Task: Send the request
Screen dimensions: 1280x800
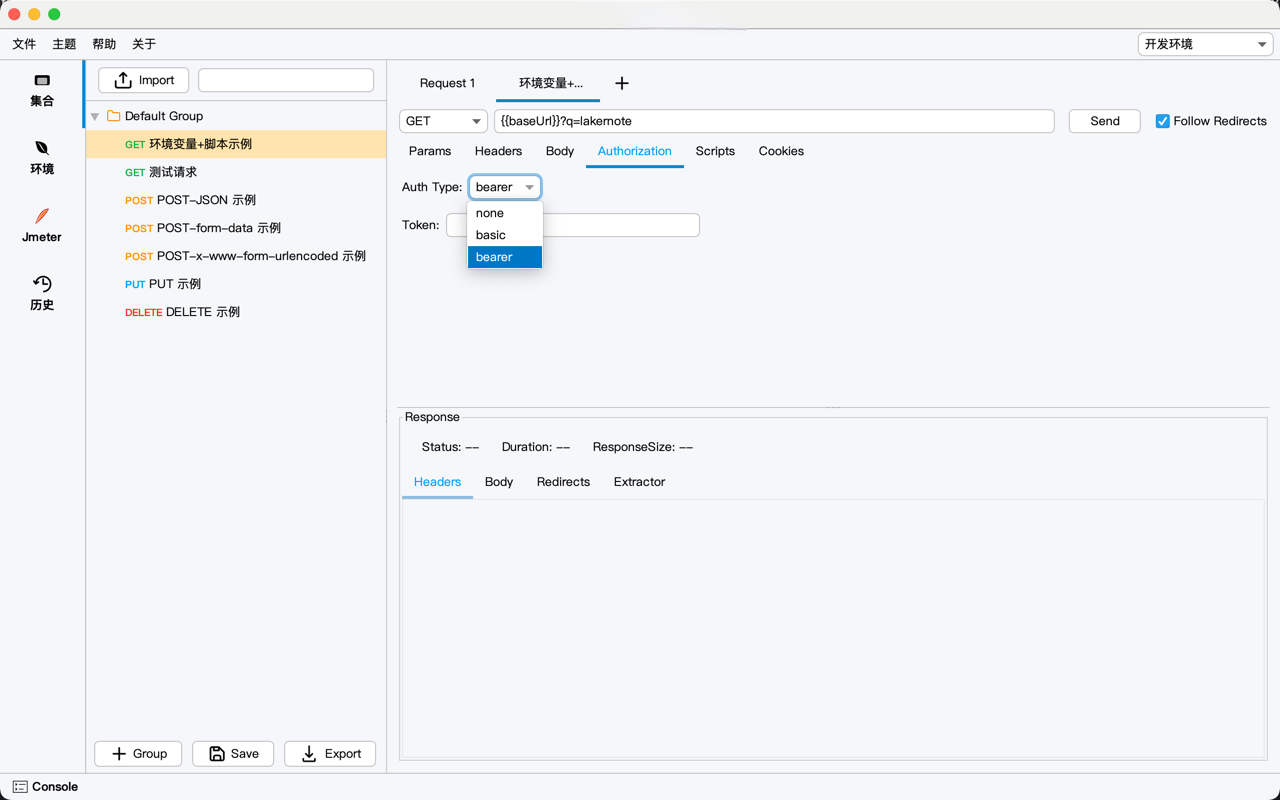Action: pos(1105,121)
